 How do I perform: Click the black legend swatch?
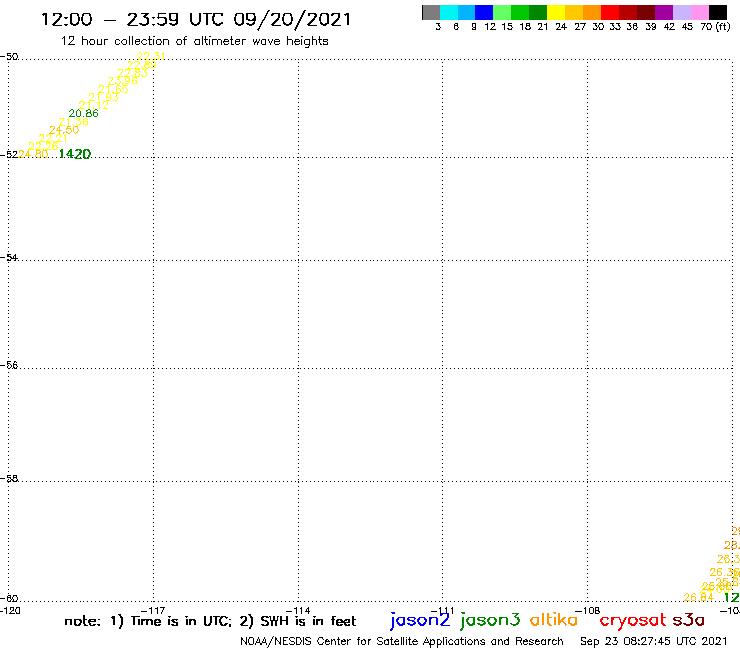[x=718, y=12]
